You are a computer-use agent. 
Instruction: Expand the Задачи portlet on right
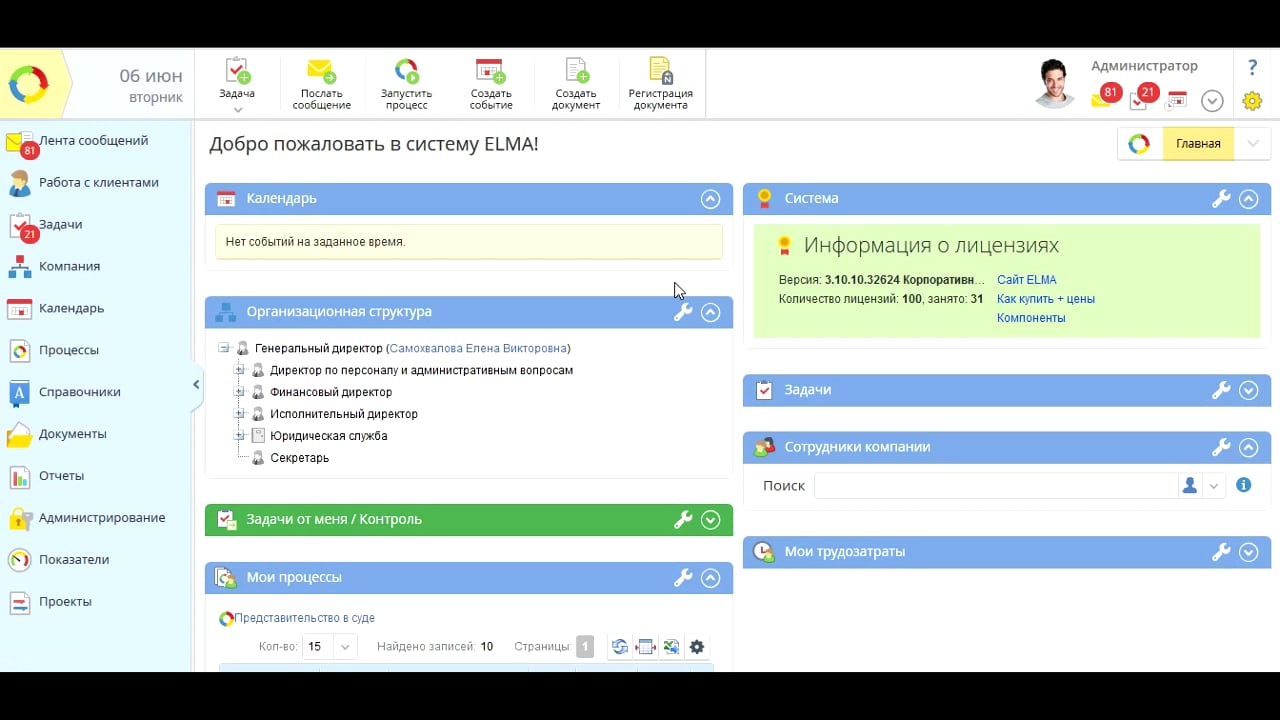[x=1248, y=391]
